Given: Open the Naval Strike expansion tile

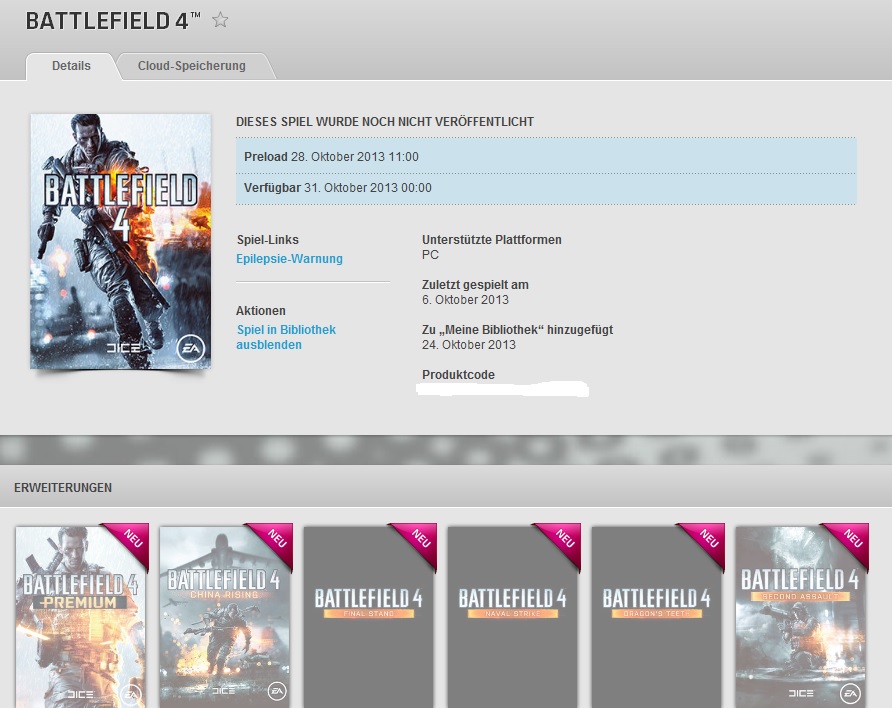Looking at the screenshot, I should click(513, 616).
